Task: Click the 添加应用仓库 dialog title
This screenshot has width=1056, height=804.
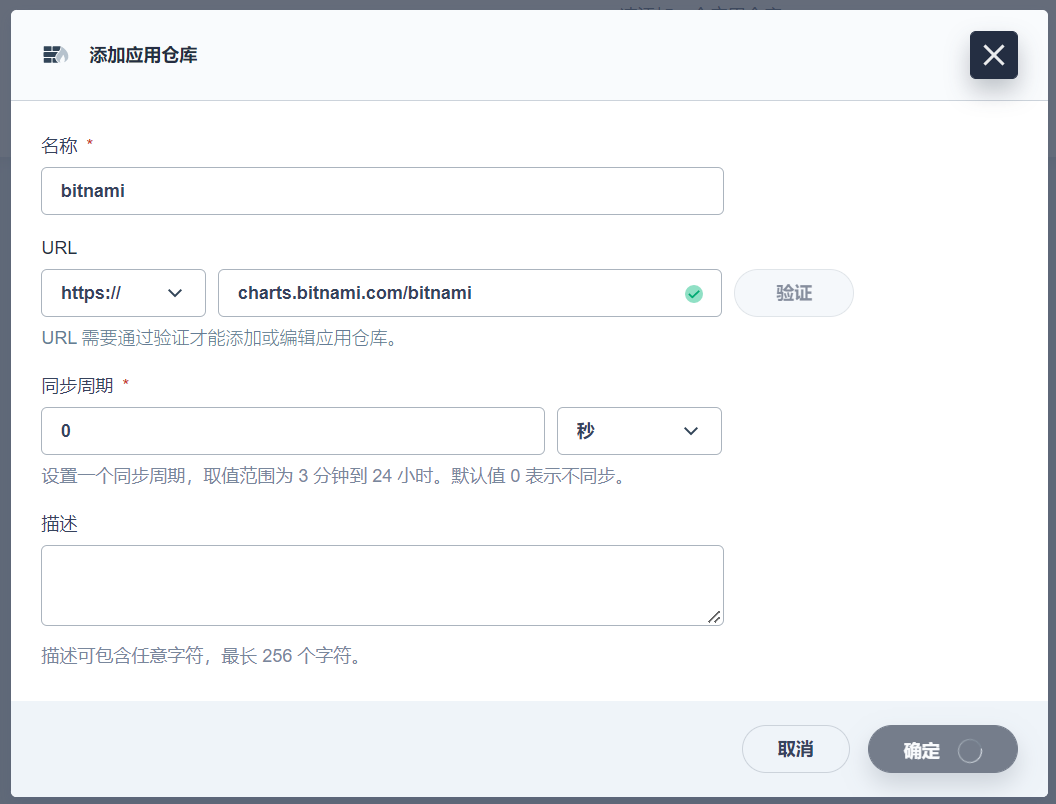Action: [x=143, y=55]
